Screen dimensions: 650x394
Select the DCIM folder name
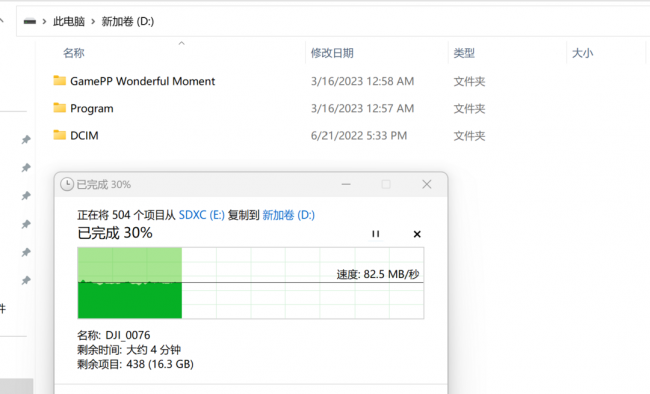pos(84,135)
